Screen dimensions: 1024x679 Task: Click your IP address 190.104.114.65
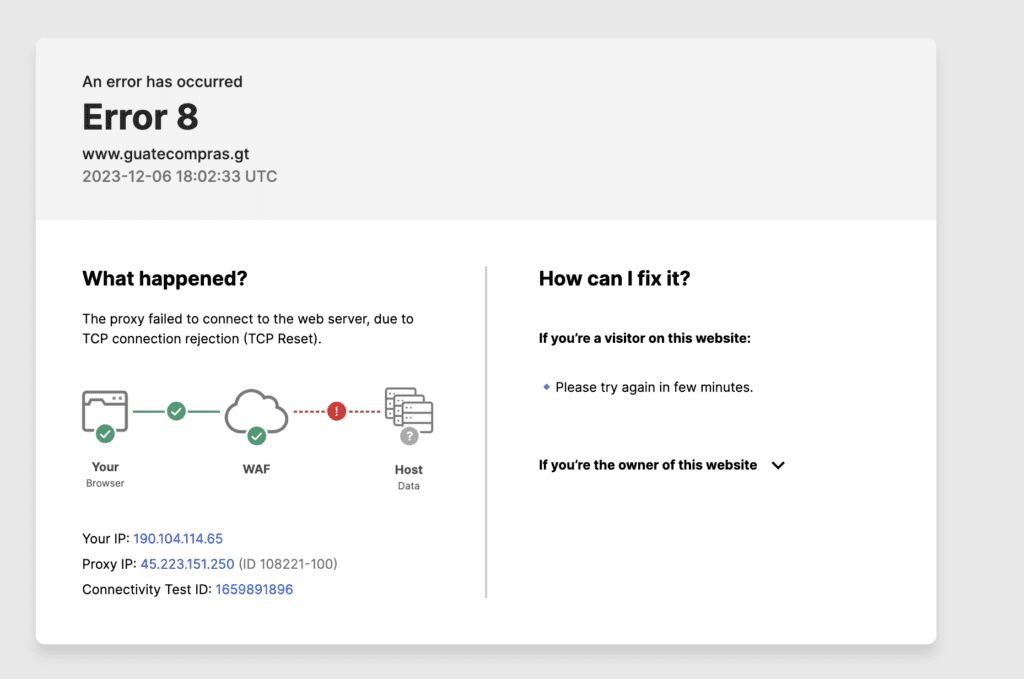pos(178,539)
